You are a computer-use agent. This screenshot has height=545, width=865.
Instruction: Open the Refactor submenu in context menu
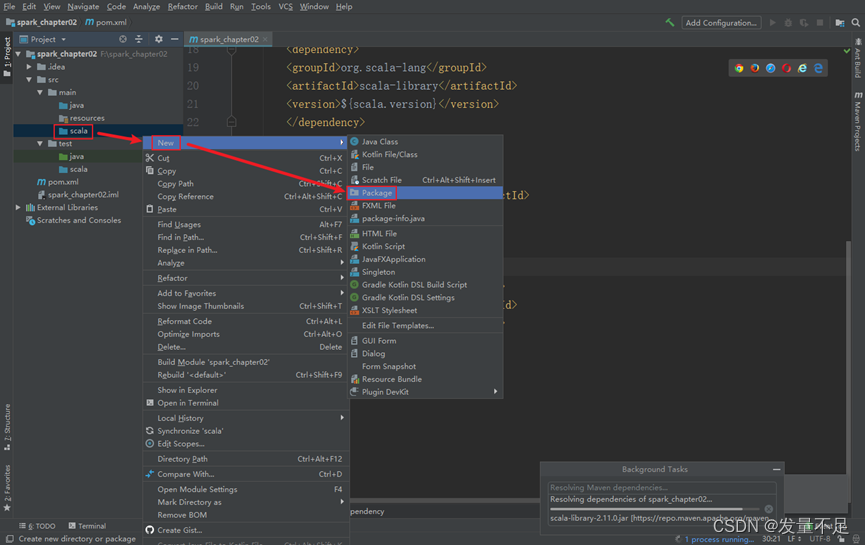(x=246, y=278)
